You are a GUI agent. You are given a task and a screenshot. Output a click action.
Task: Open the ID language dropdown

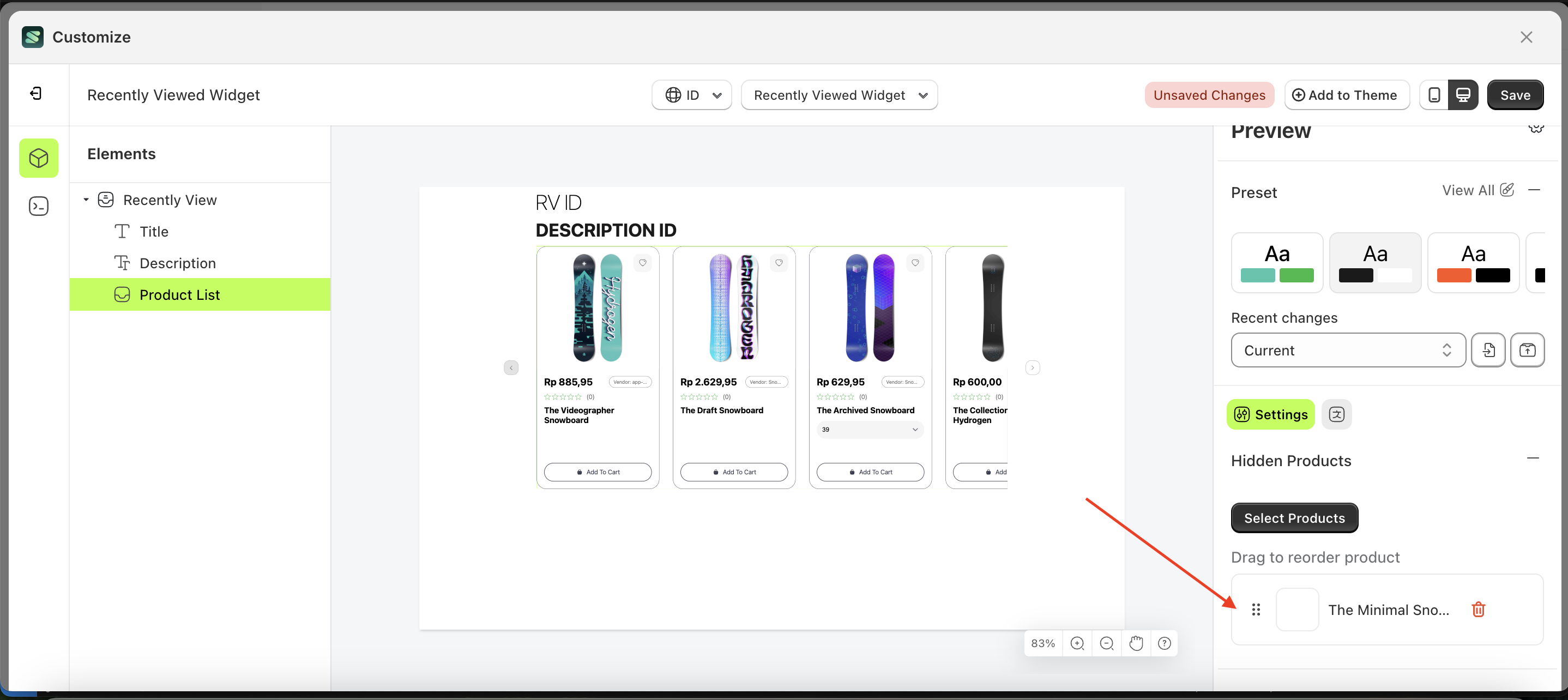pos(691,95)
